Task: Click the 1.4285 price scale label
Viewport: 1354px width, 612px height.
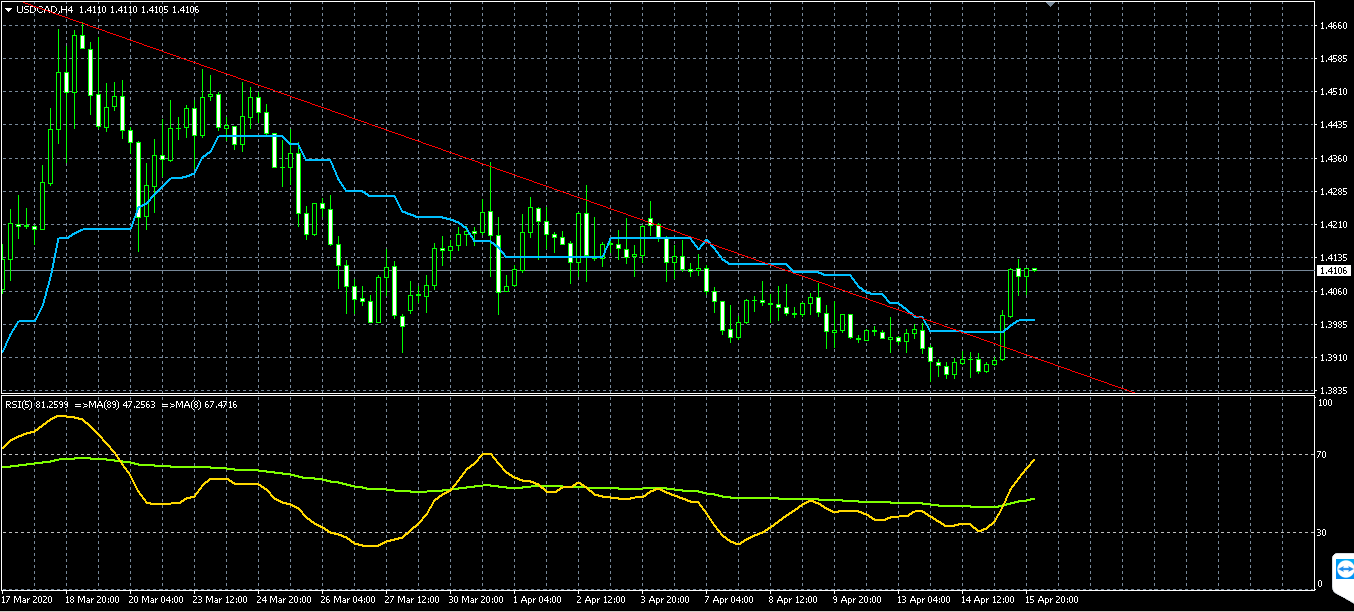Action: [x=1333, y=191]
